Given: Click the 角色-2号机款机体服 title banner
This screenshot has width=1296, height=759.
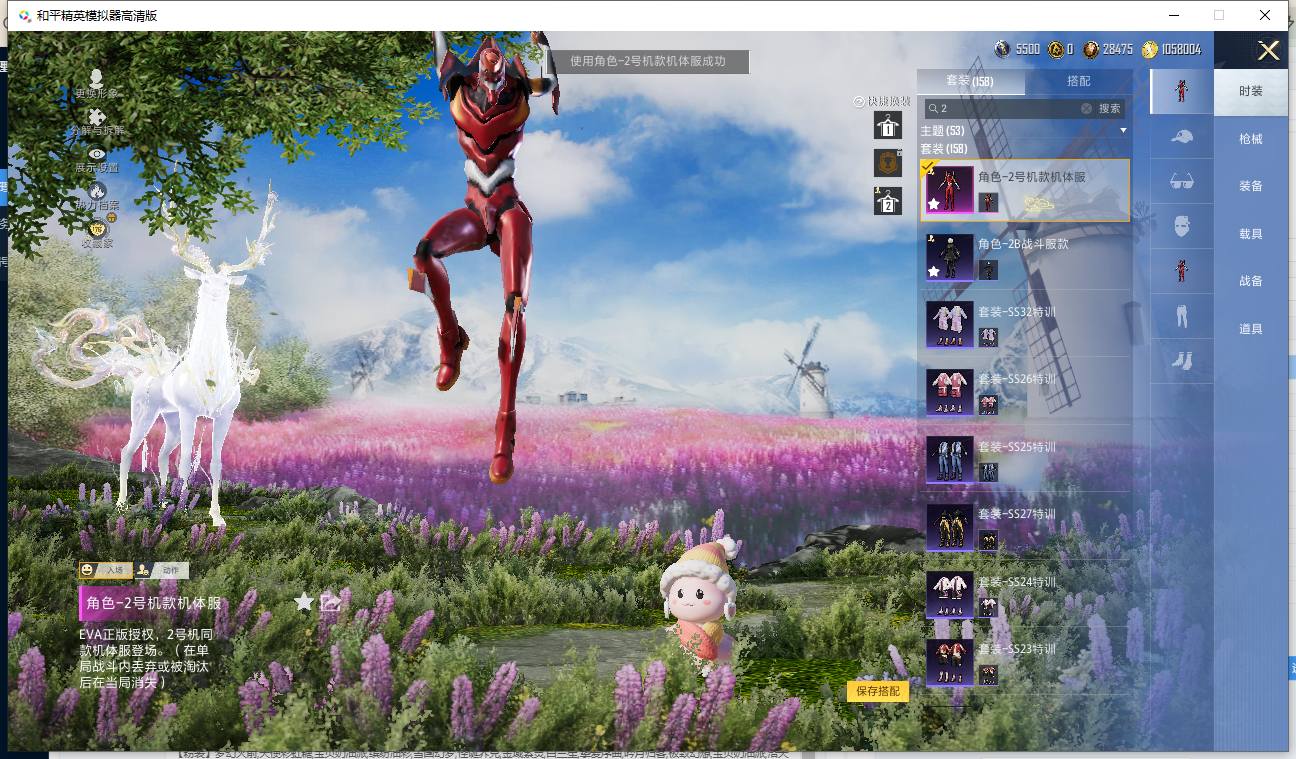Looking at the screenshot, I should click(x=151, y=603).
